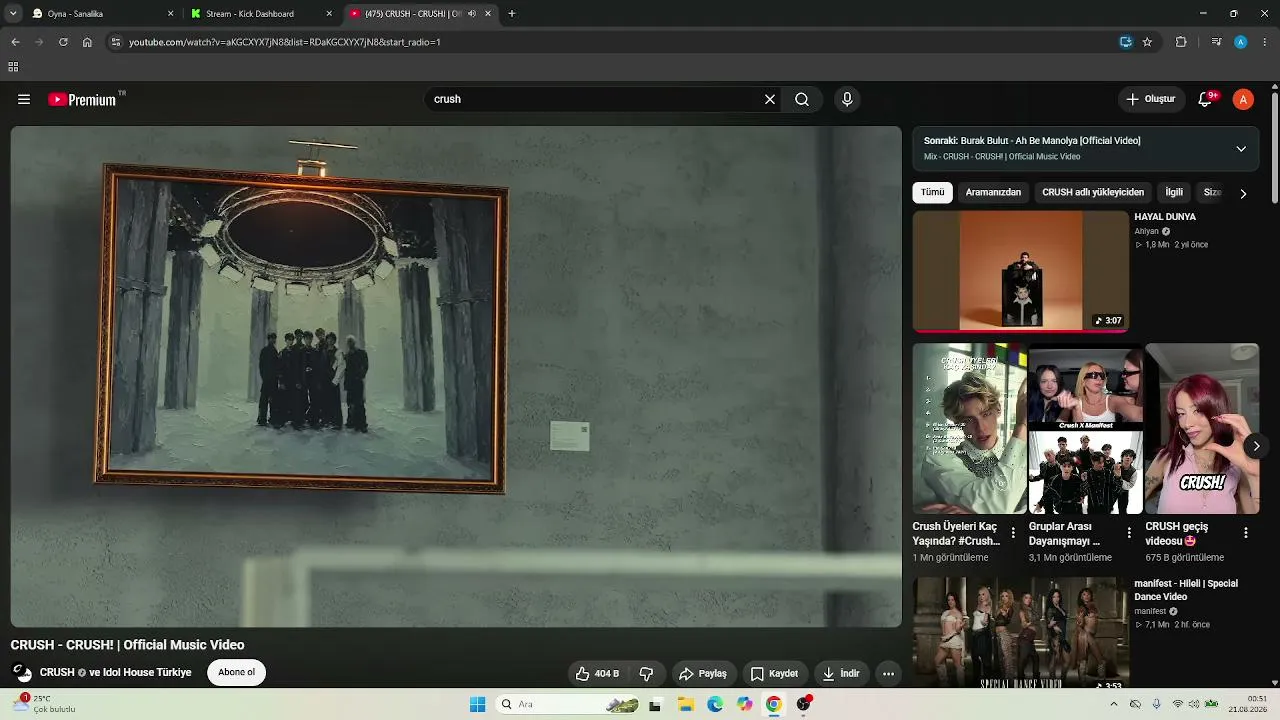The width and height of the screenshot is (1280, 720).
Task: Click the address bar URL
Action: pos(285,42)
